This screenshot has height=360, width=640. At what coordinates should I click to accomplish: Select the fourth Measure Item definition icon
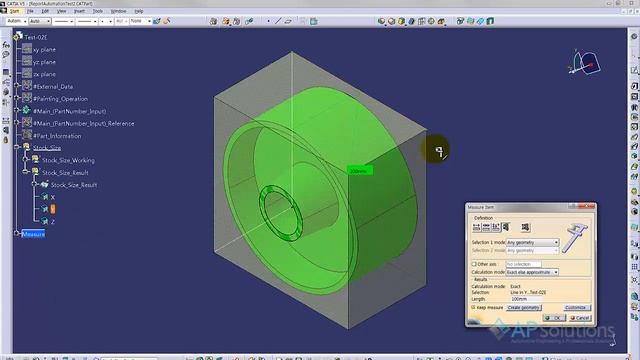[506, 227]
